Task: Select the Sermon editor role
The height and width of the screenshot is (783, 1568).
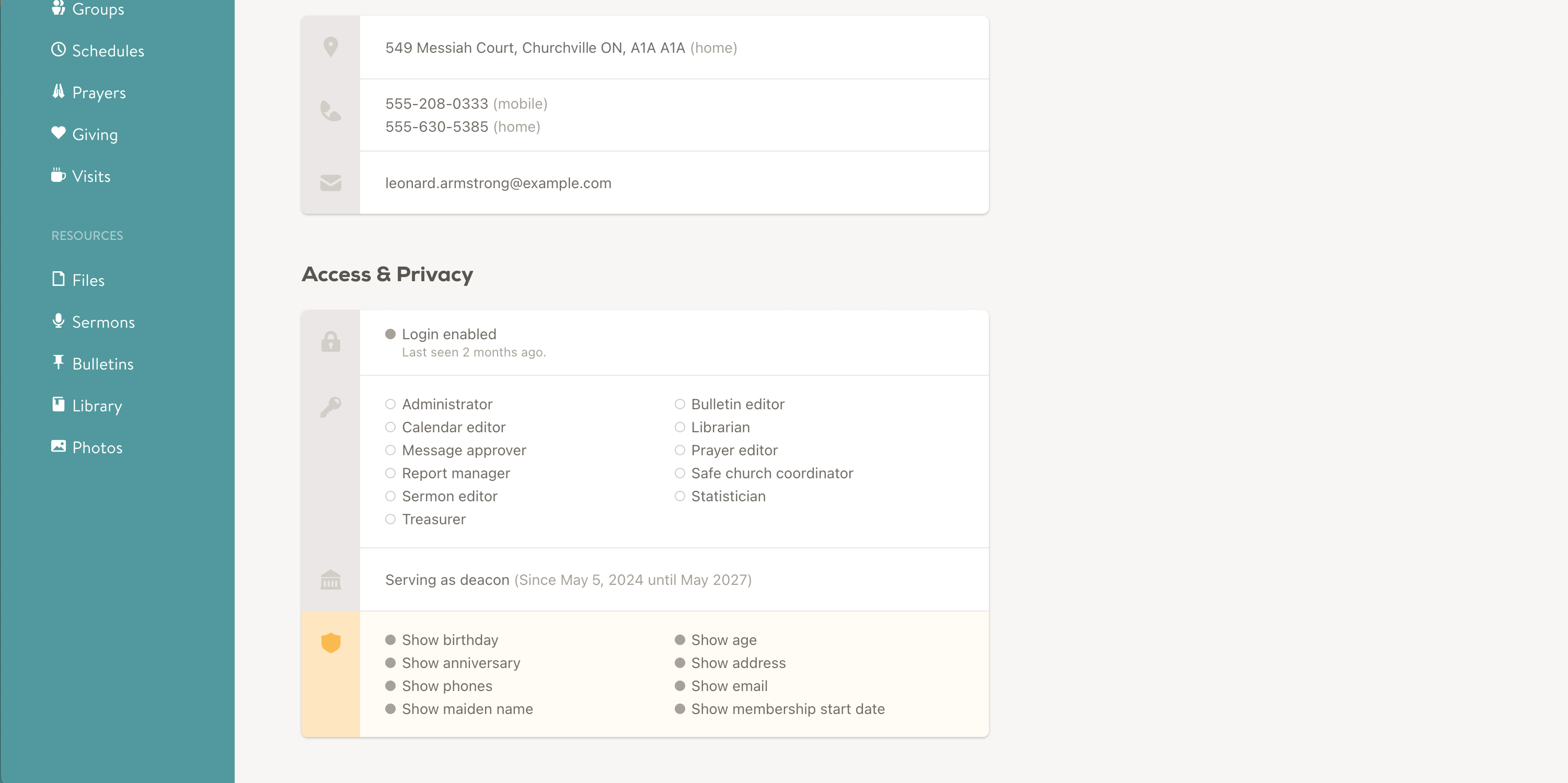Action: (x=441, y=496)
